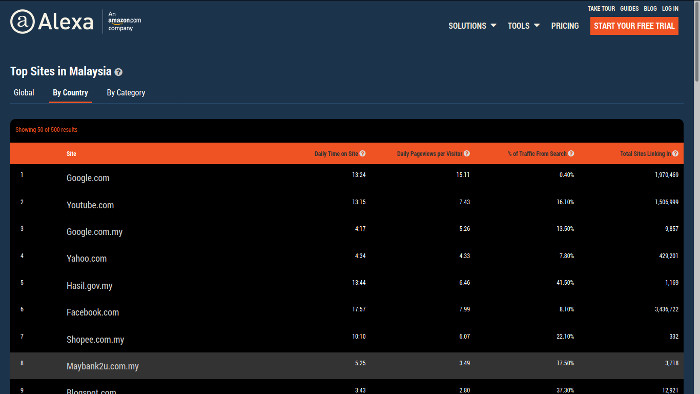The width and height of the screenshot is (700, 394).
Task: Click the Showing 50 of 500 results text
Action: (x=46, y=130)
